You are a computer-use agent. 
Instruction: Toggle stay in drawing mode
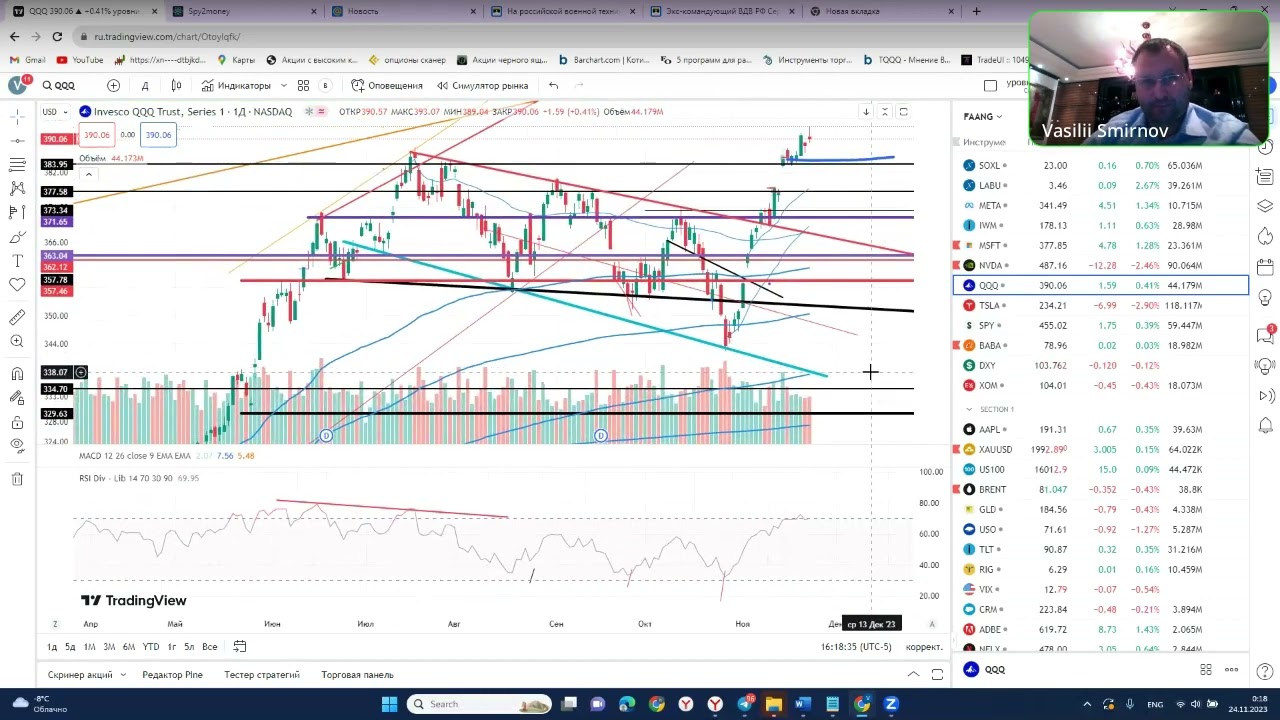pyautogui.click(x=17, y=398)
